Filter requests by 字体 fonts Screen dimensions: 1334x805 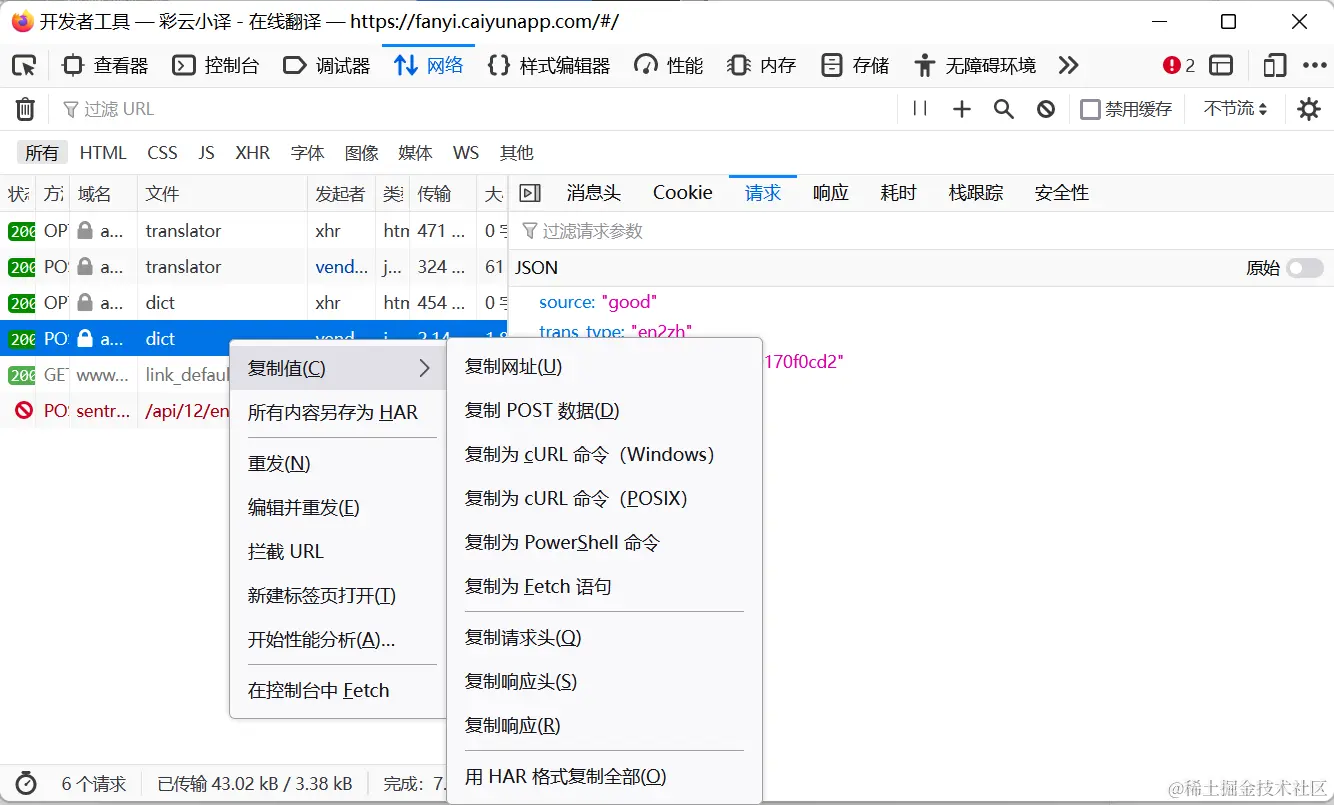[308, 153]
